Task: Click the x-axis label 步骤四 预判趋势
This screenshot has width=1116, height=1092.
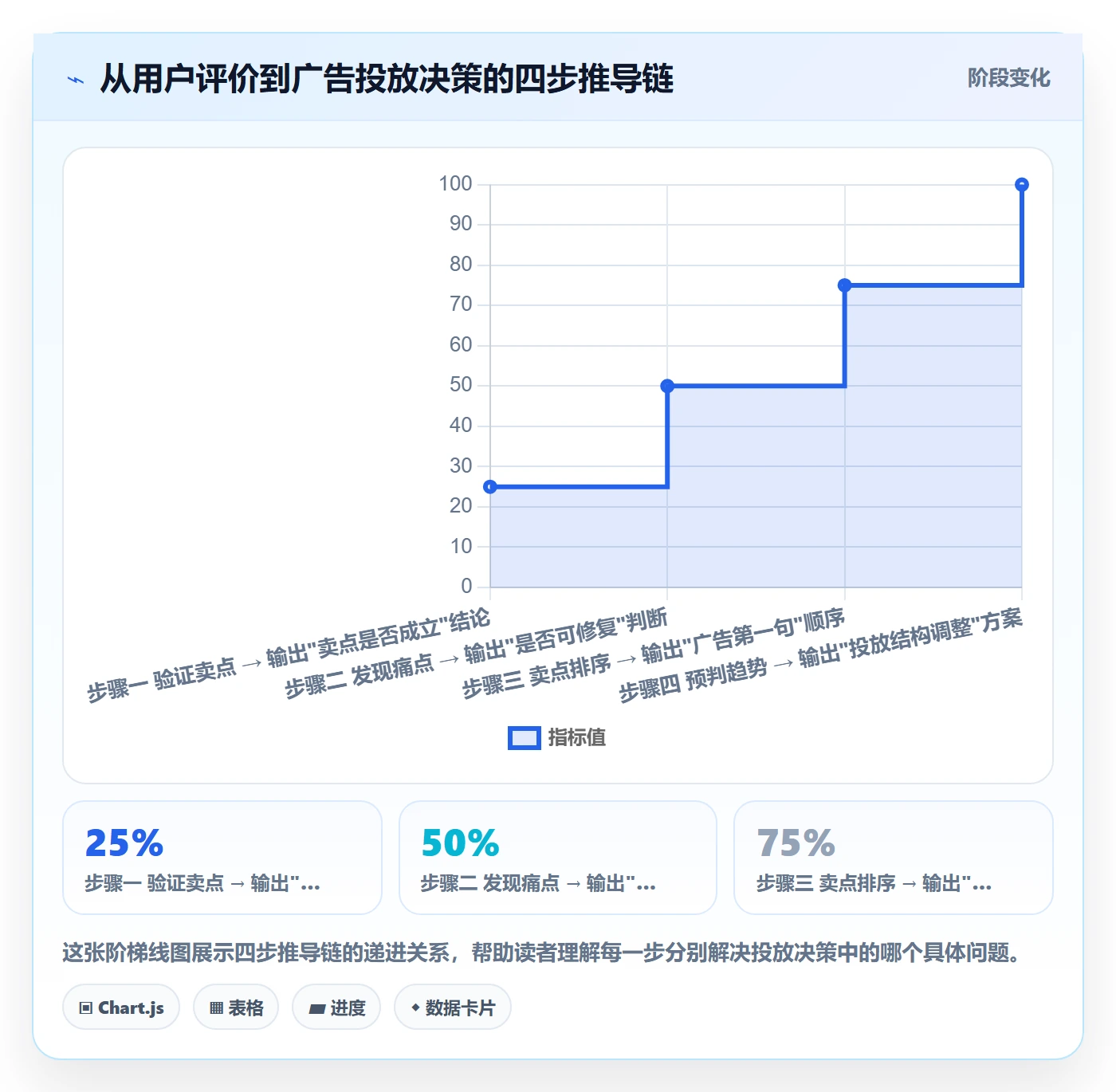Action: click(x=821, y=655)
